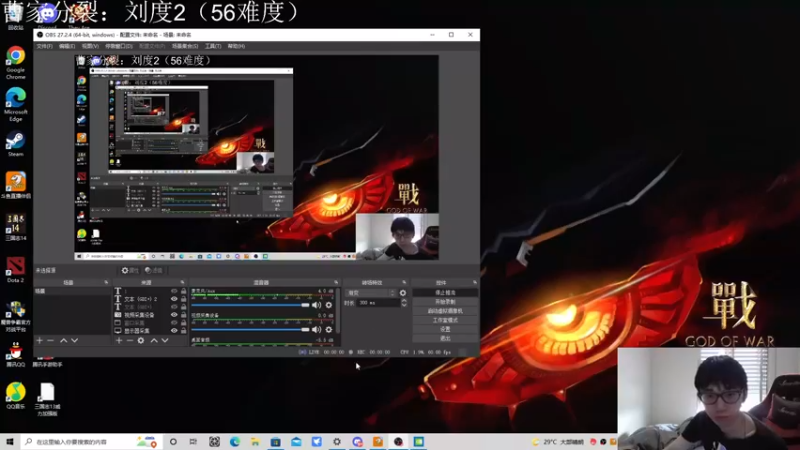Open the 渐变 transition type dropdown
This screenshot has height=450, width=800.
[x=370, y=293]
